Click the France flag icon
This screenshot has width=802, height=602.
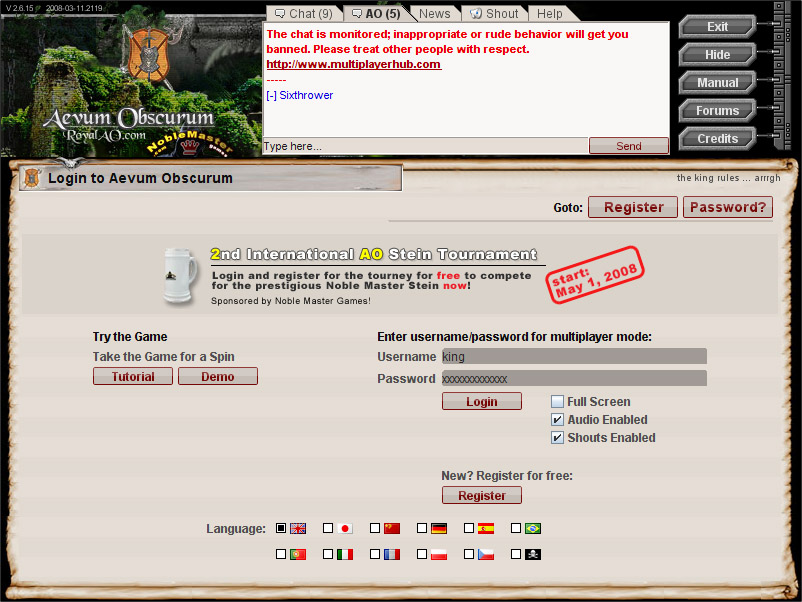coord(392,554)
